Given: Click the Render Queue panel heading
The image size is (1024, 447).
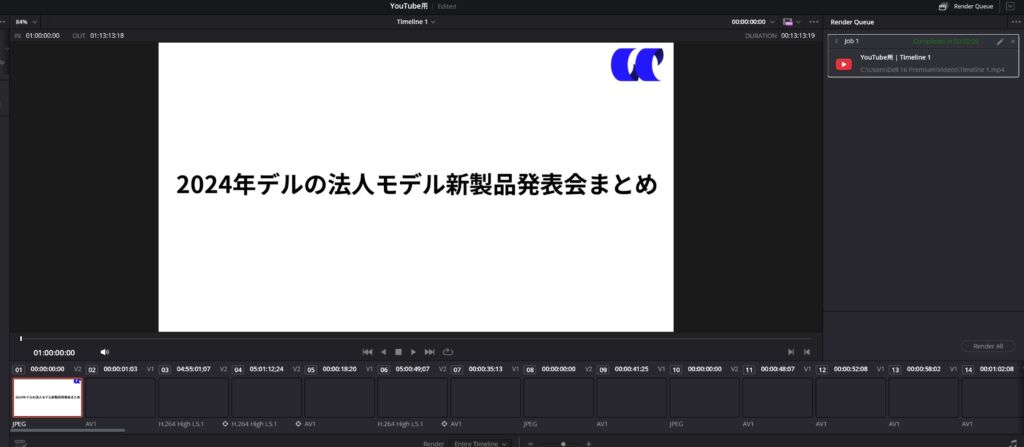Looking at the screenshot, I should [852, 22].
